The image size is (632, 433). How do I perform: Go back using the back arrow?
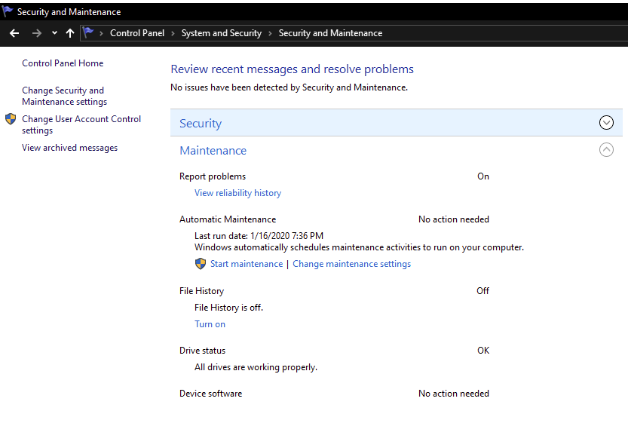click(15, 33)
